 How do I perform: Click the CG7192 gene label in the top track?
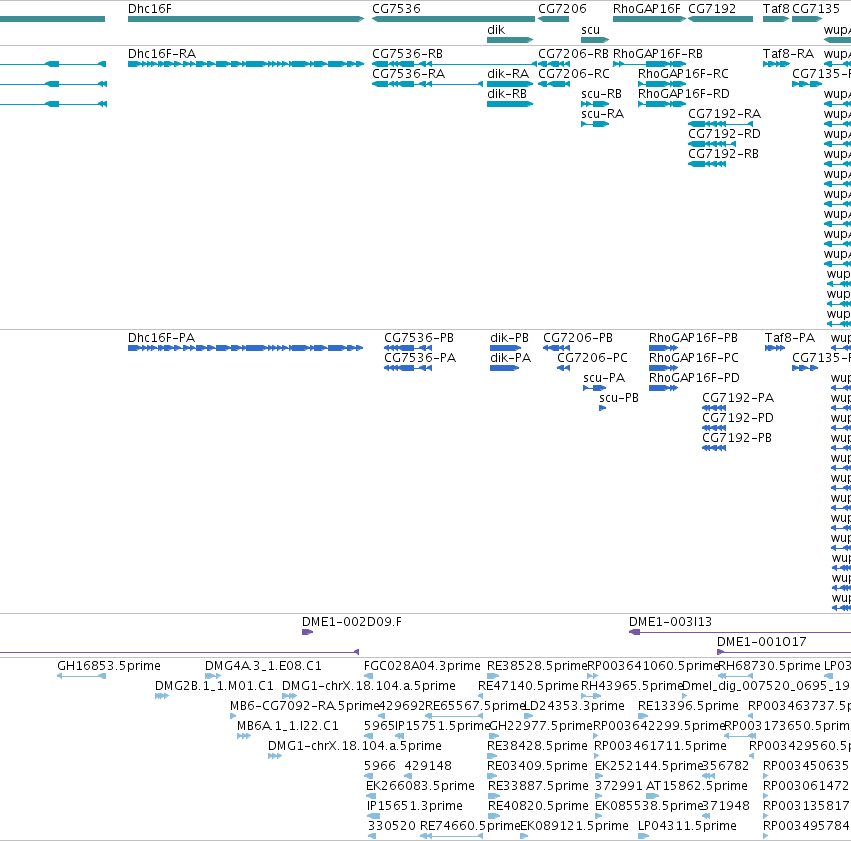(712, 9)
